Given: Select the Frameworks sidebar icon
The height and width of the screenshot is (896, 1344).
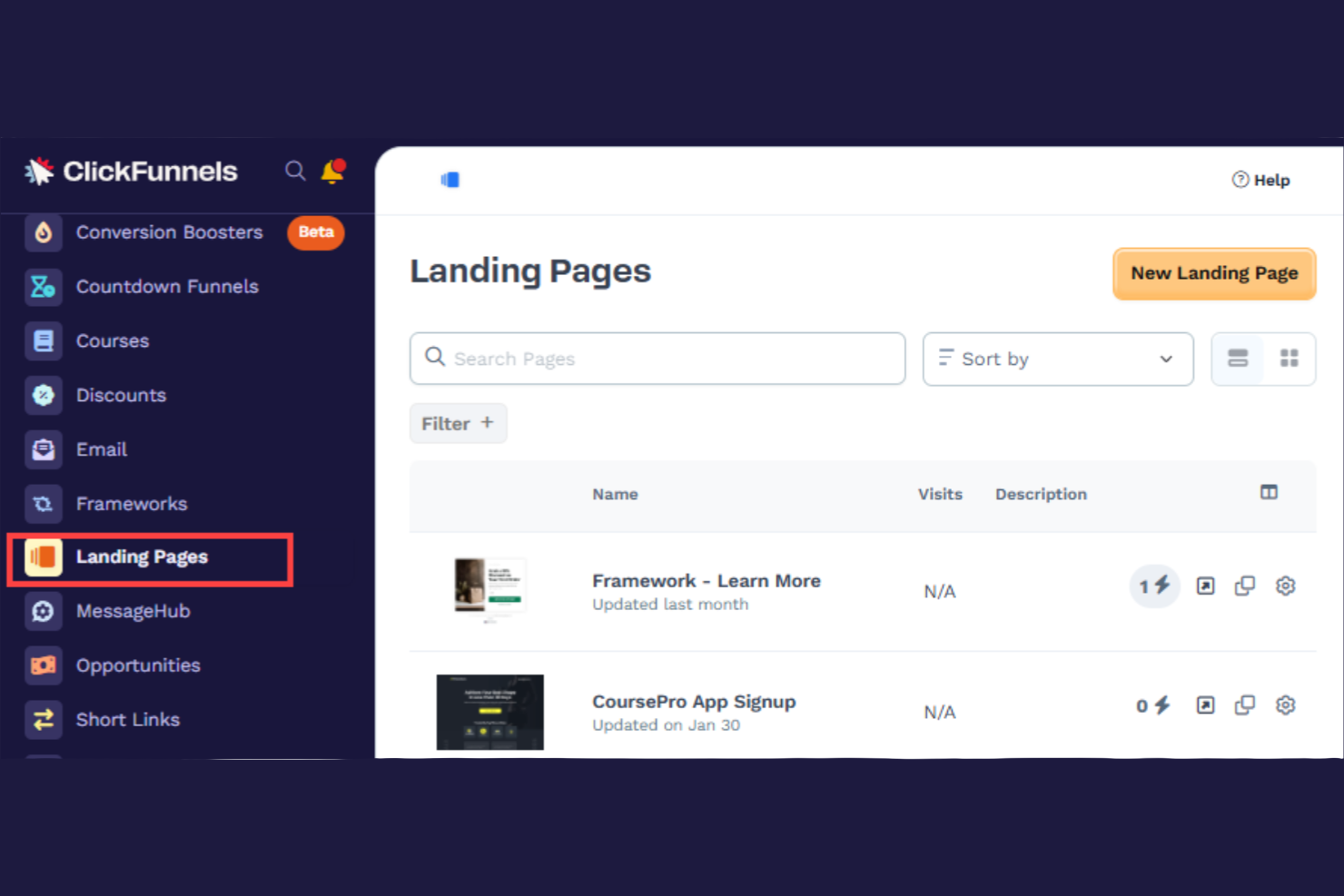Looking at the screenshot, I should (x=43, y=504).
